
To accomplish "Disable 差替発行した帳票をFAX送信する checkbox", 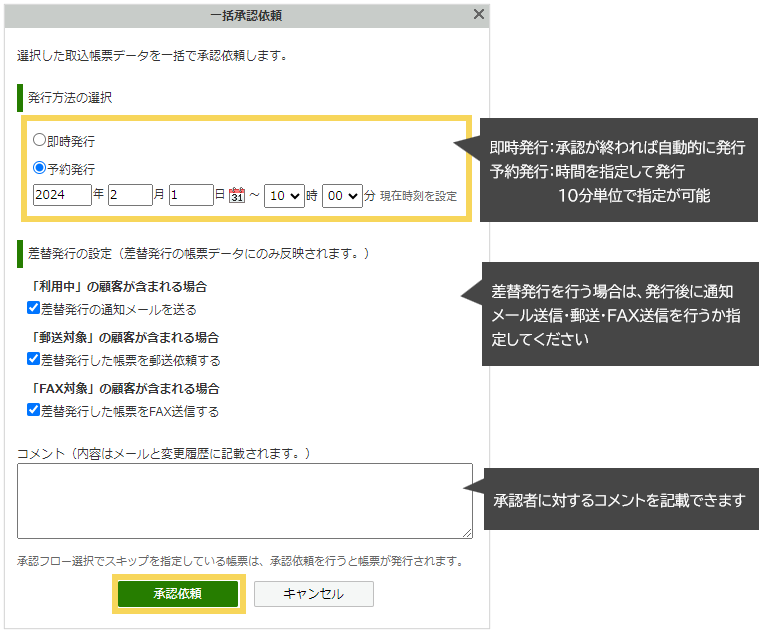I will (33, 410).
